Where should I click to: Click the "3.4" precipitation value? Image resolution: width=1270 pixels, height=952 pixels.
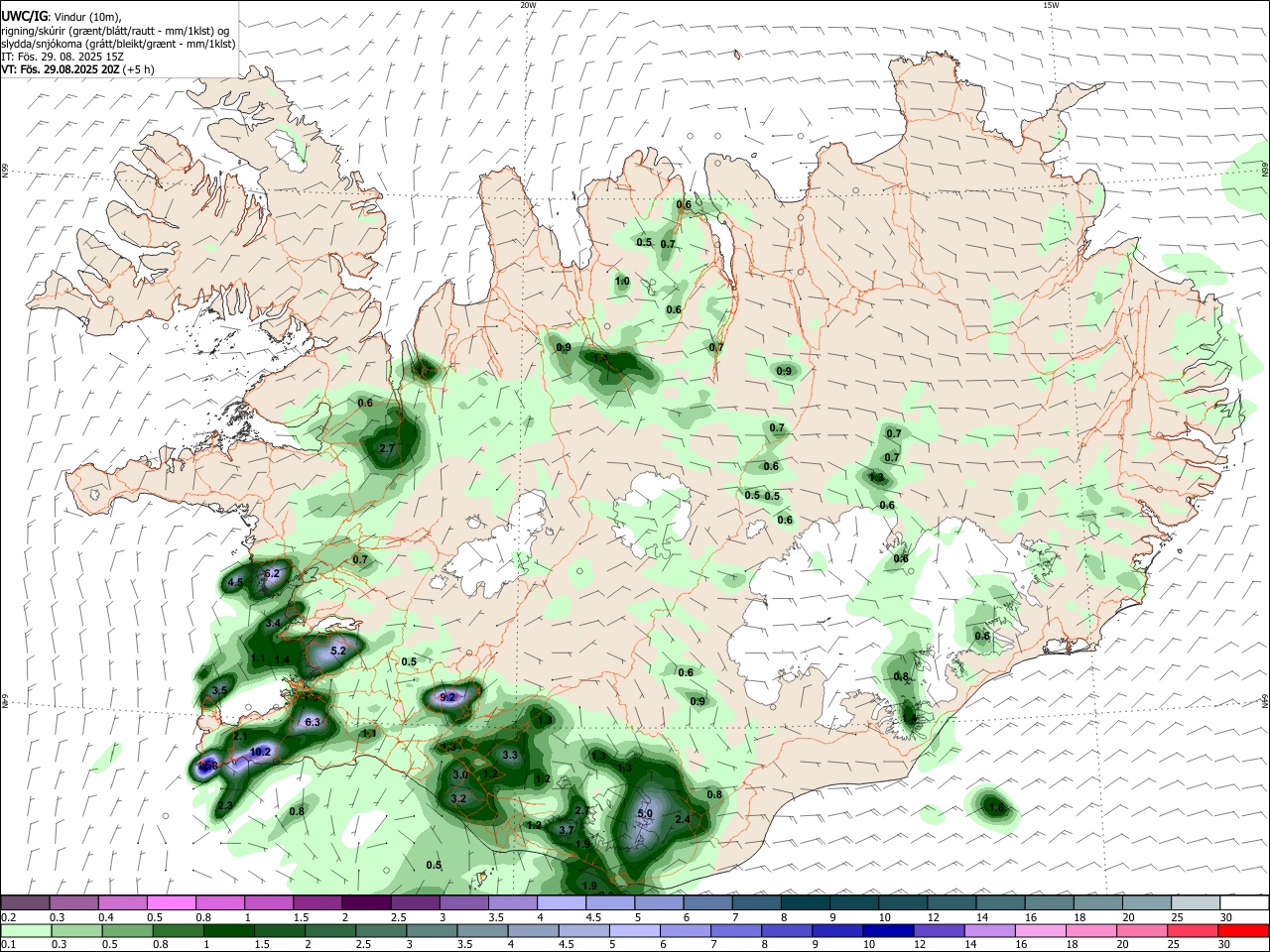point(275,622)
